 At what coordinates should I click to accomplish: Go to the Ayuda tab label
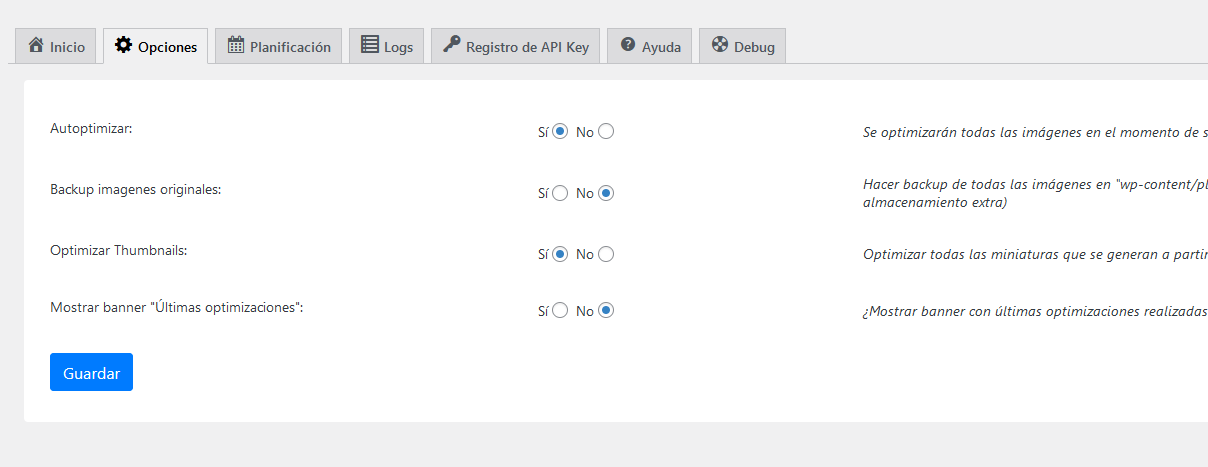[661, 47]
